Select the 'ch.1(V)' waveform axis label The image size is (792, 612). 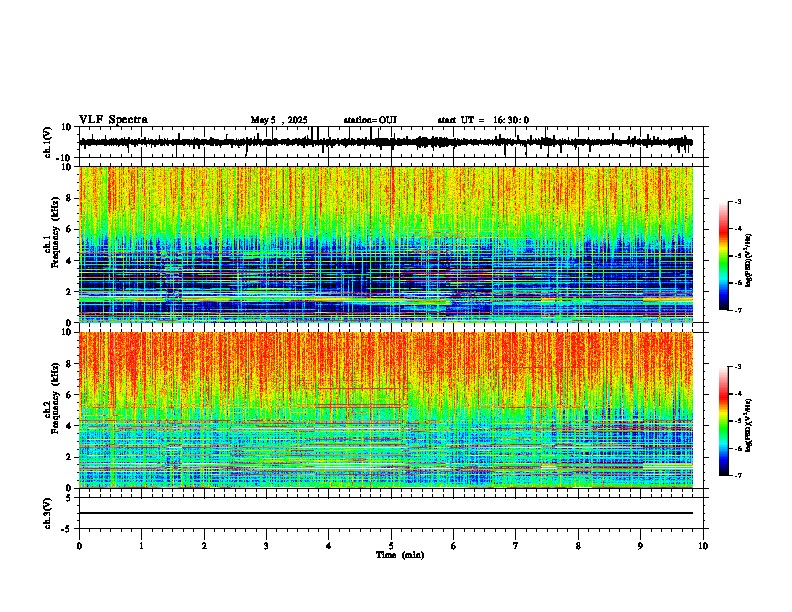pyautogui.click(x=48, y=142)
